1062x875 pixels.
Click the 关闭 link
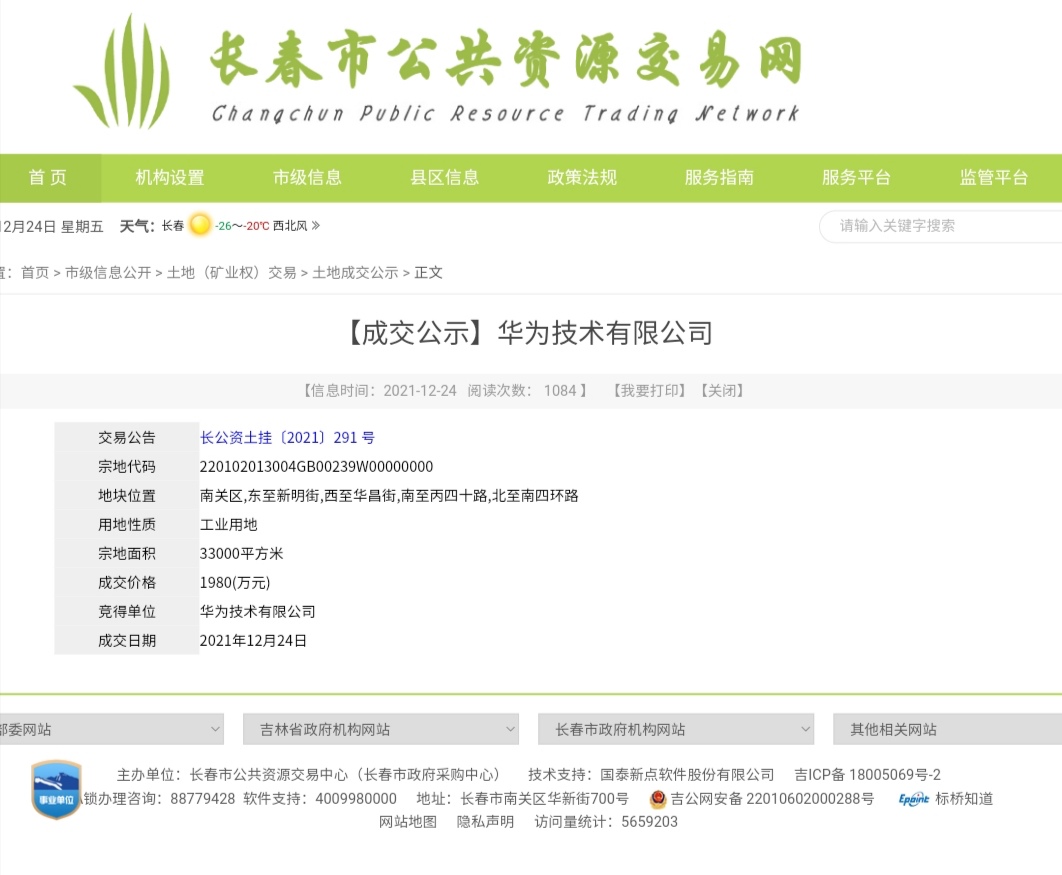coord(721,391)
